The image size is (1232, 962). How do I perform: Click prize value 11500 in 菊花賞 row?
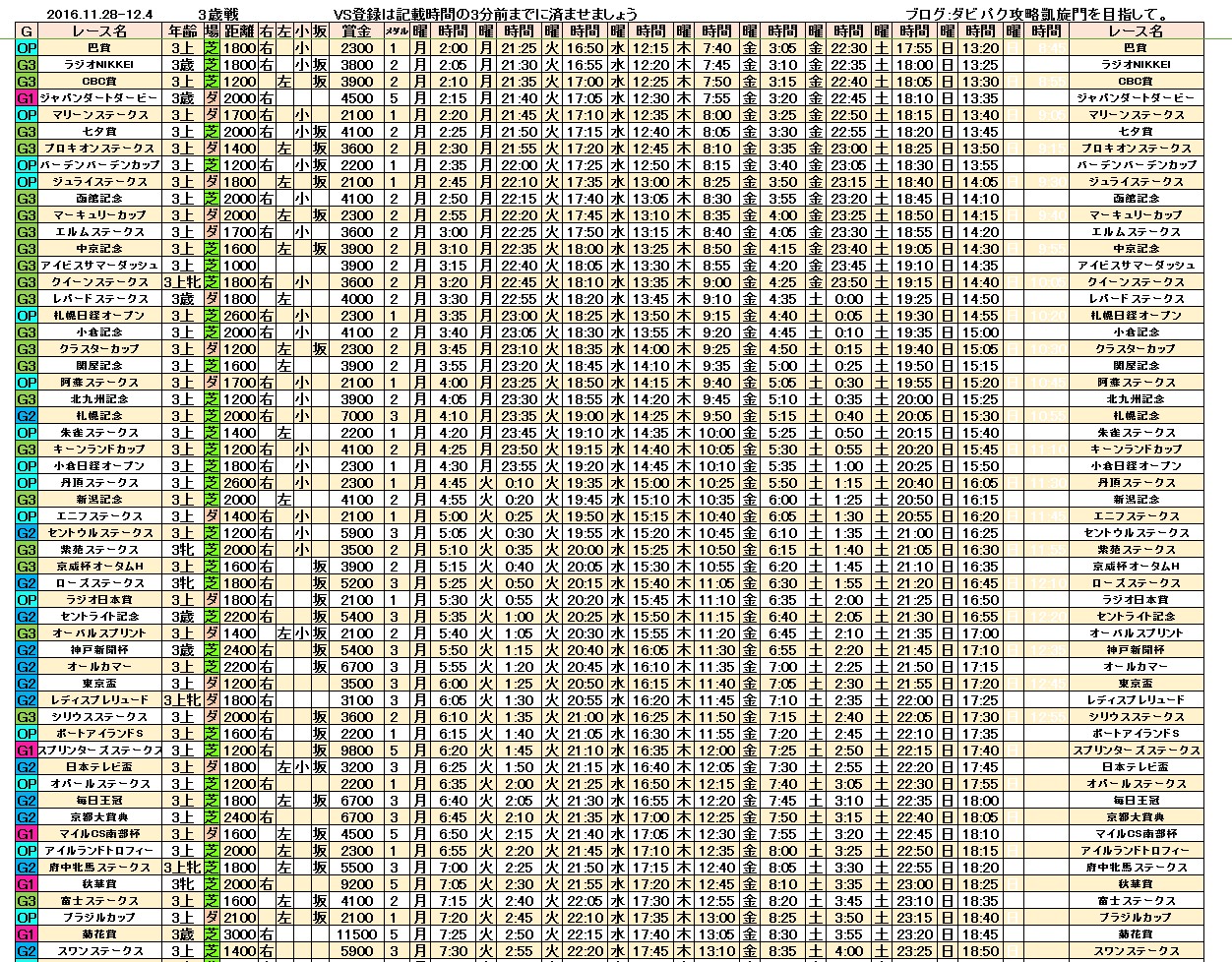356,934
